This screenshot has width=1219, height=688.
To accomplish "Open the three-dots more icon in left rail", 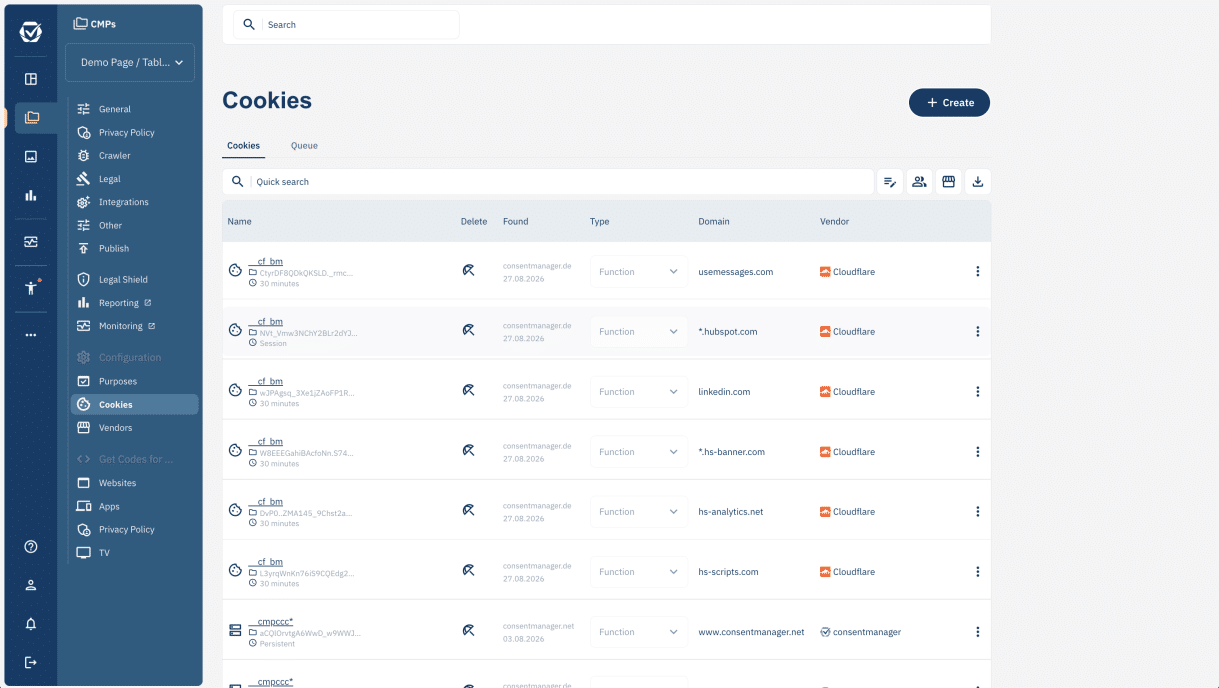I will [x=31, y=335].
